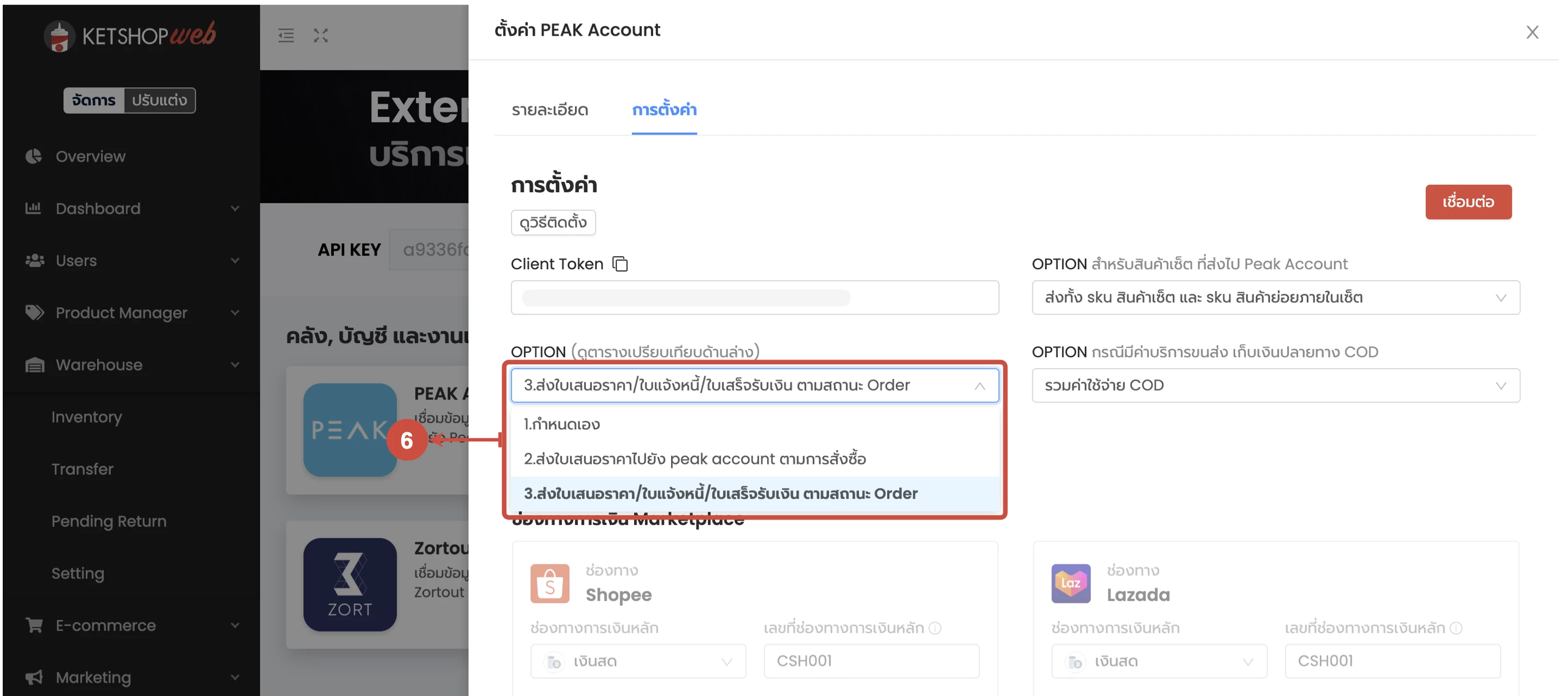The image size is (1568, 696).
Task: Click the Shopee marketplace icon
Action: coord(550,583)
